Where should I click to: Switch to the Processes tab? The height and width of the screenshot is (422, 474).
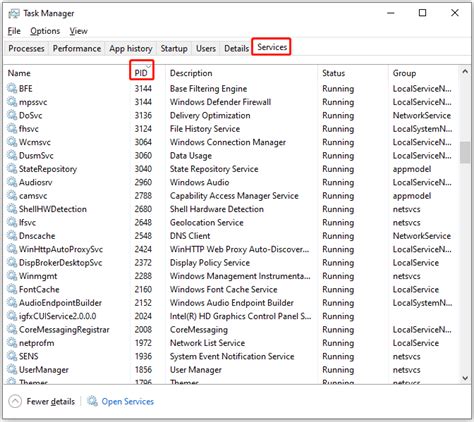point(26,48)
